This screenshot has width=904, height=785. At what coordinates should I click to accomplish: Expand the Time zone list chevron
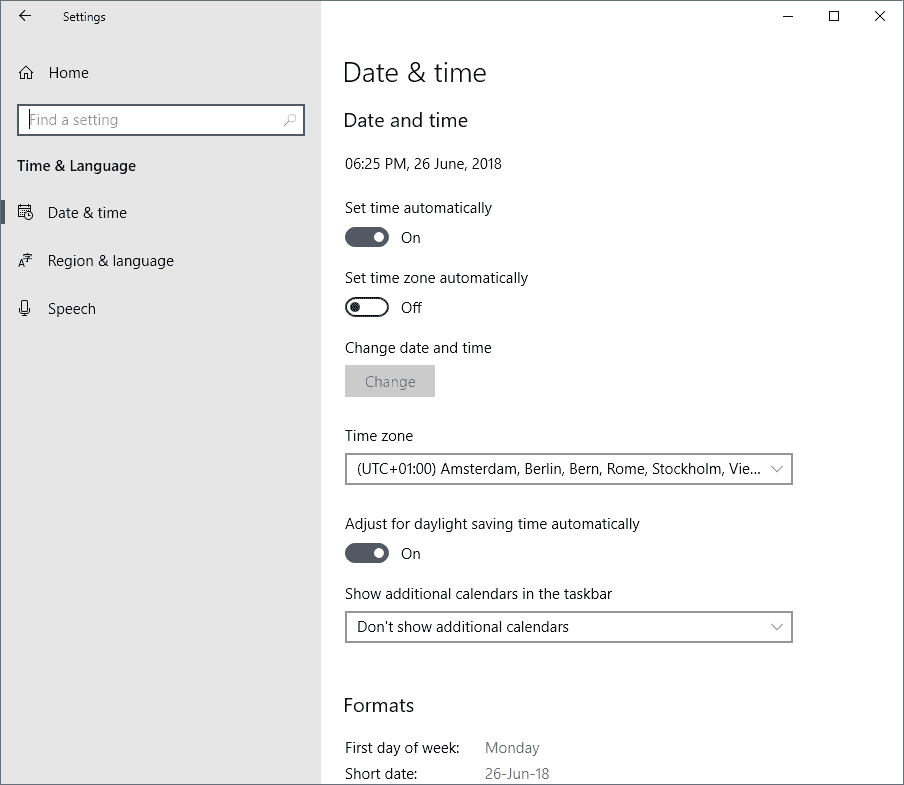pos(777,469)
